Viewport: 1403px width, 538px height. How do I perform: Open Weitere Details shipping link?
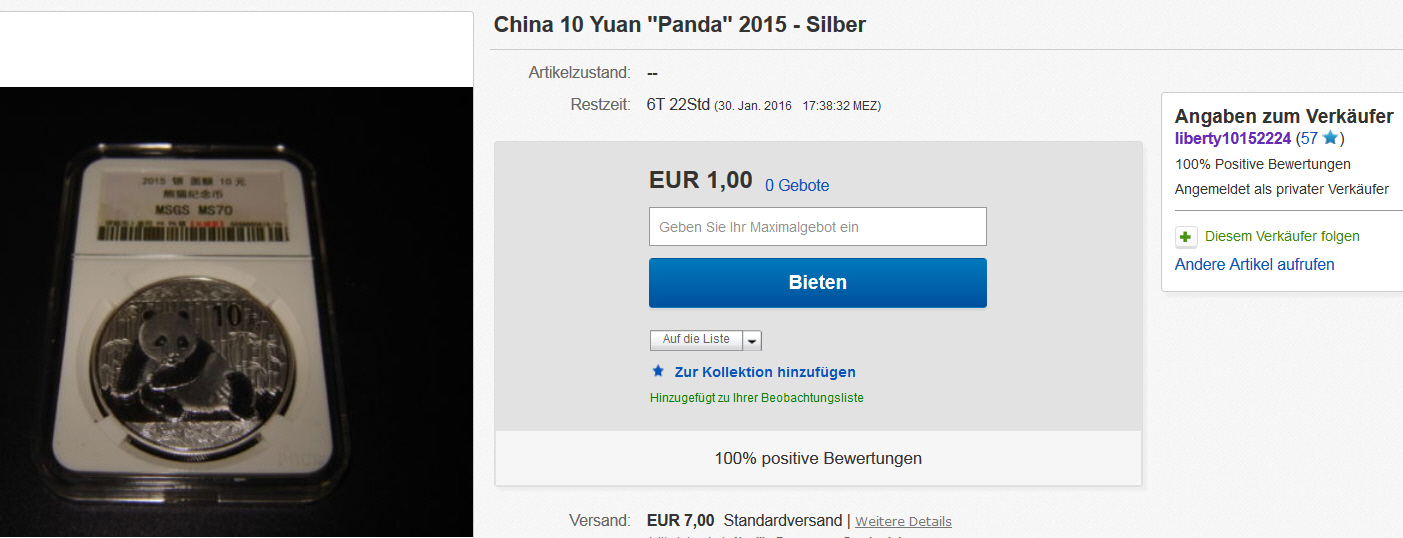(x=903, y=521)
